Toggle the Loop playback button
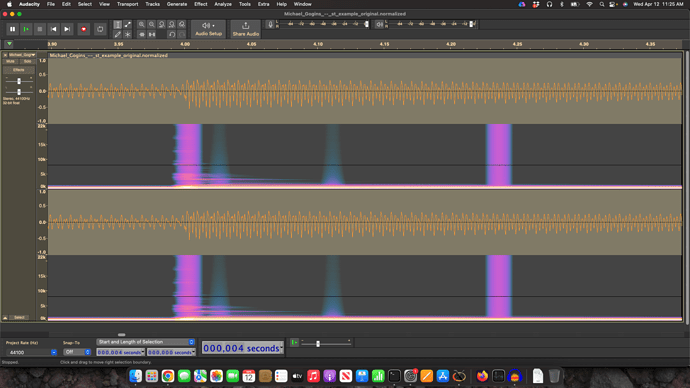 [100, 29]
